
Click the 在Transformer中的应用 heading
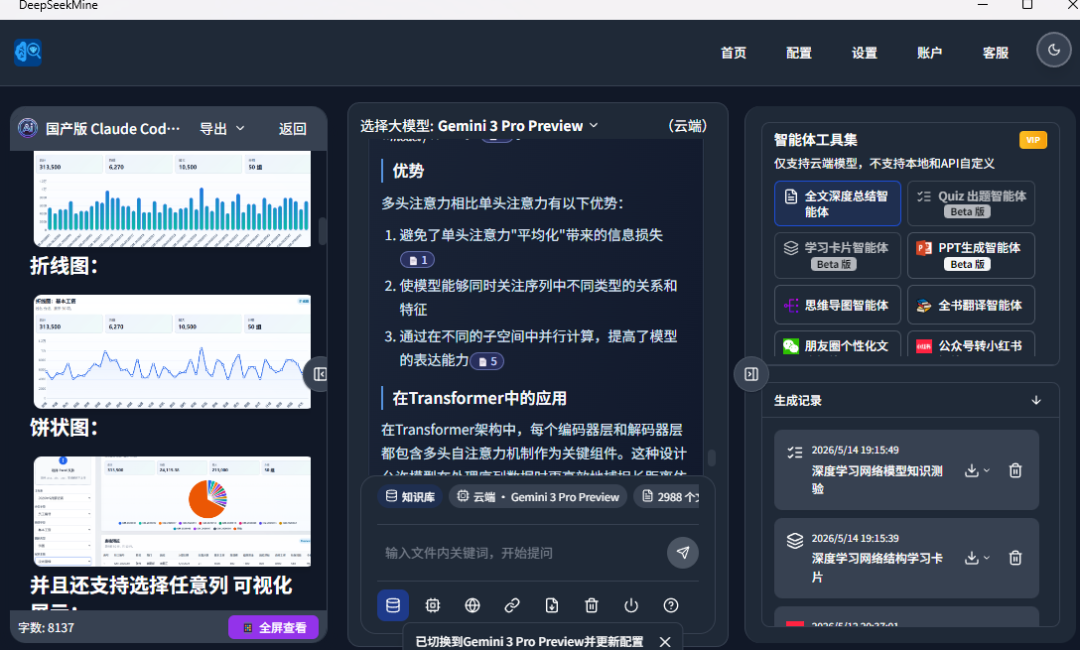coord(479,398)
